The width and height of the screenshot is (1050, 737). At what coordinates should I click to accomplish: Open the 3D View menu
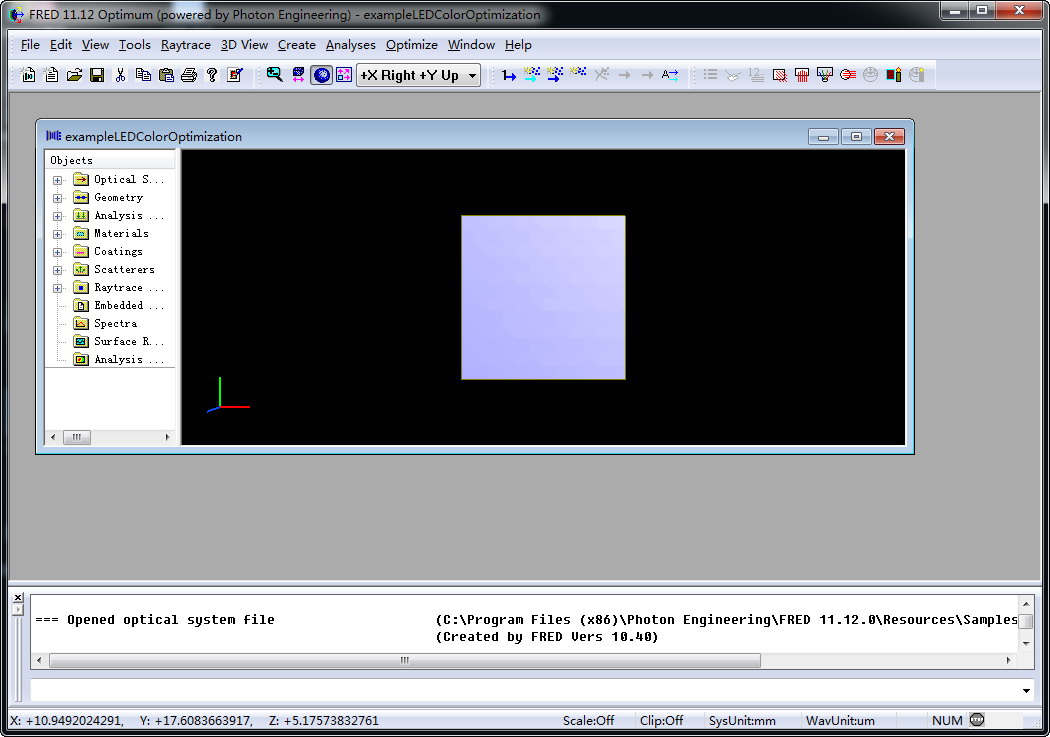pyautogui.click(x=244, y=45)
